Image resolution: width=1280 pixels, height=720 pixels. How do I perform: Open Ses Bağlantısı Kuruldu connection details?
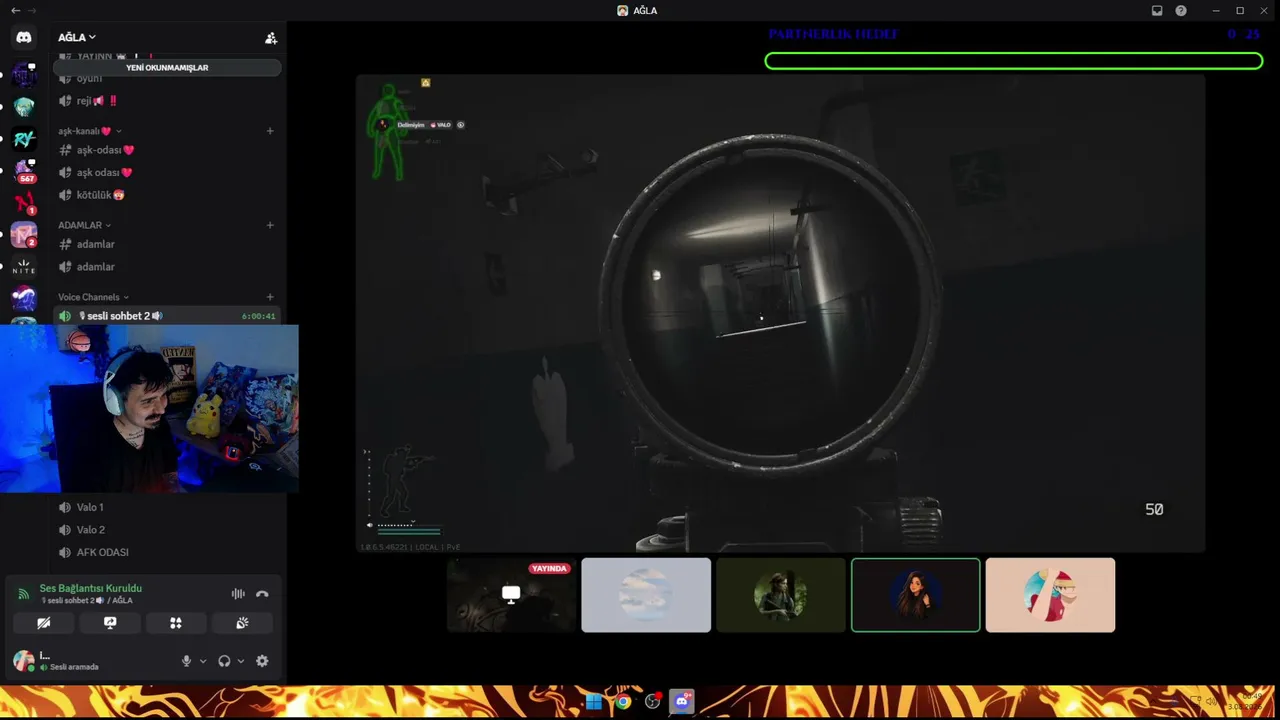(x=91, y=588)
